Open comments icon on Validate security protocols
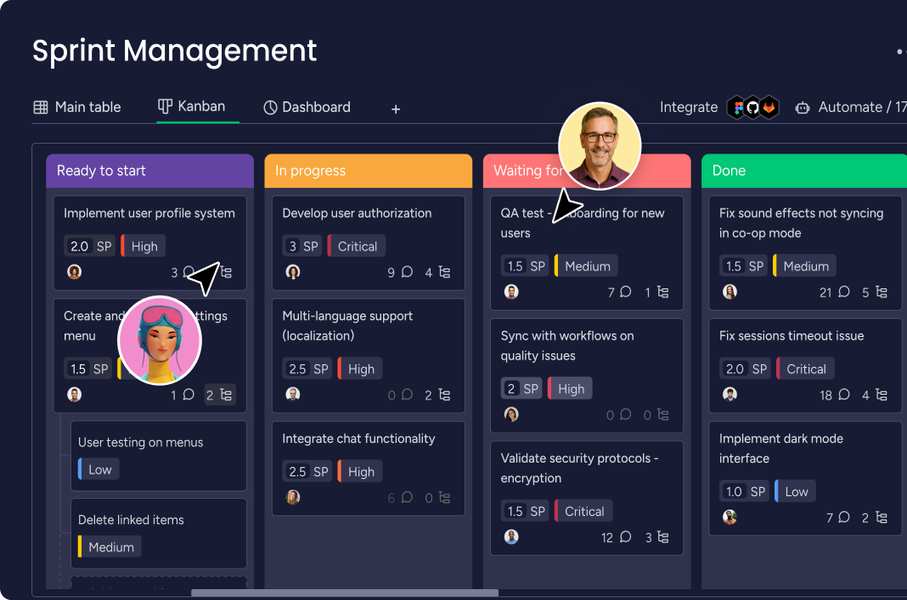The height and width of the screenshot is (600, 907). pos(626,537)
